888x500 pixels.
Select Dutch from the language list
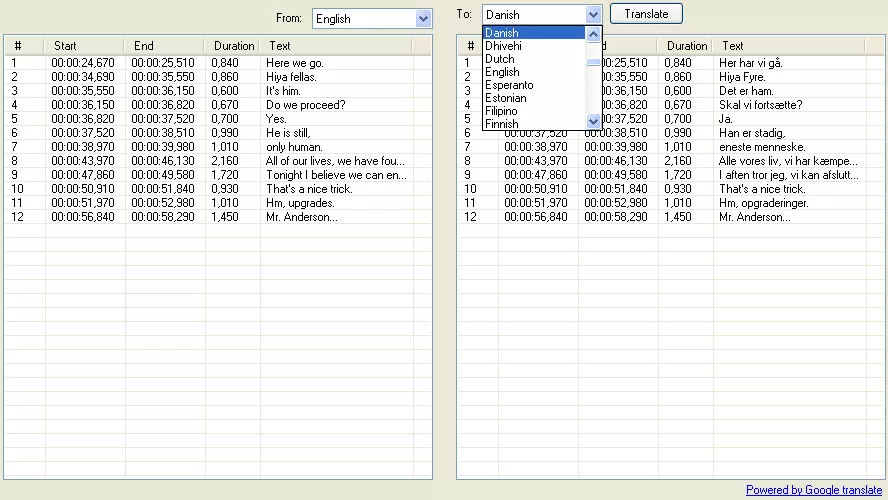(500, 59)
